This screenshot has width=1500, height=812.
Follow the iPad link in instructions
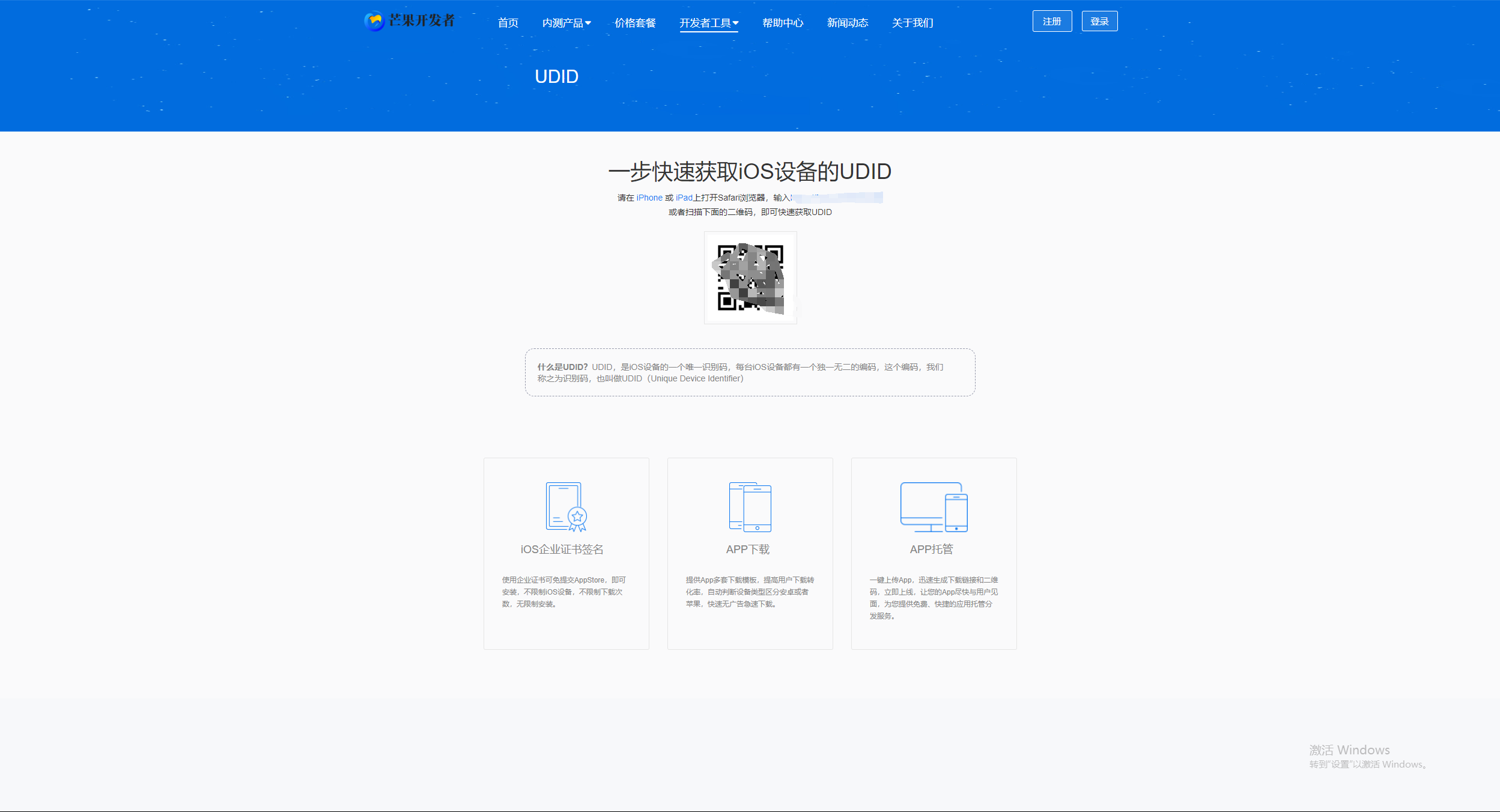pos(684,198)
